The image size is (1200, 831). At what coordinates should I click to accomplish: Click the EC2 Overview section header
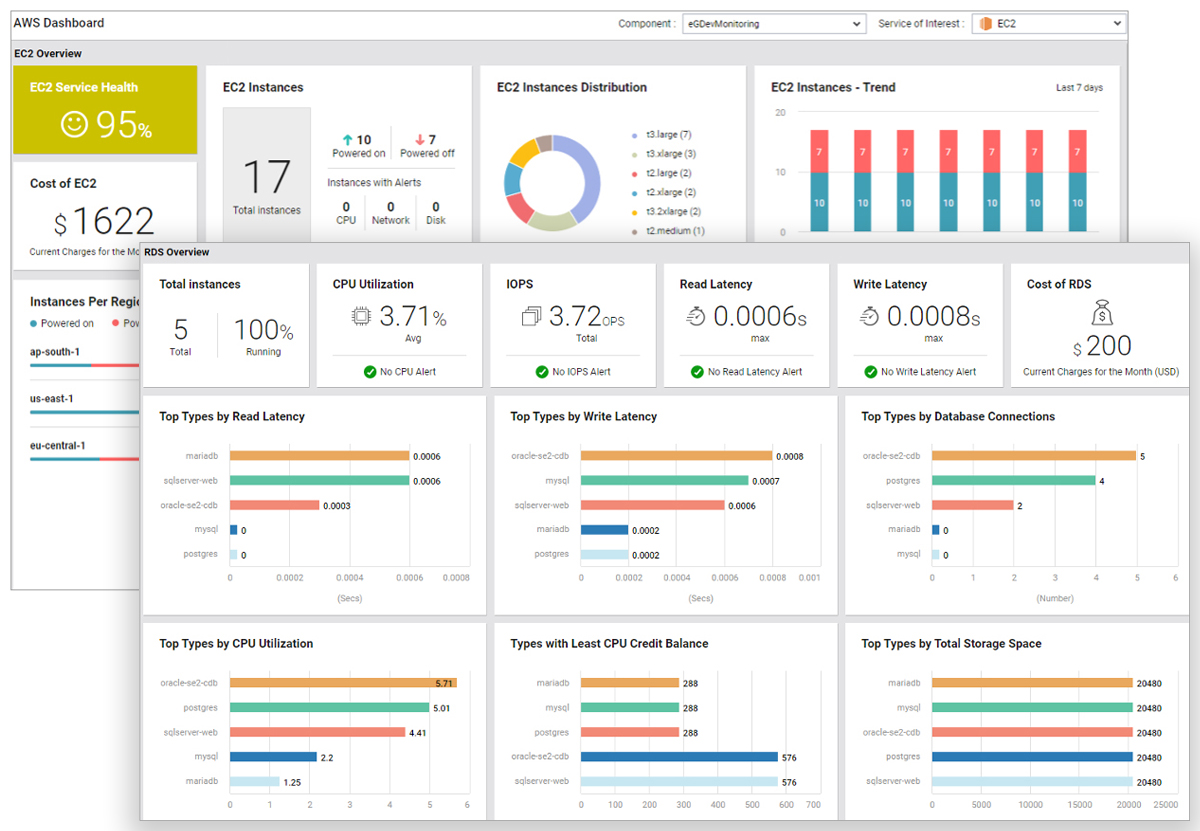[x=48, y=53]
